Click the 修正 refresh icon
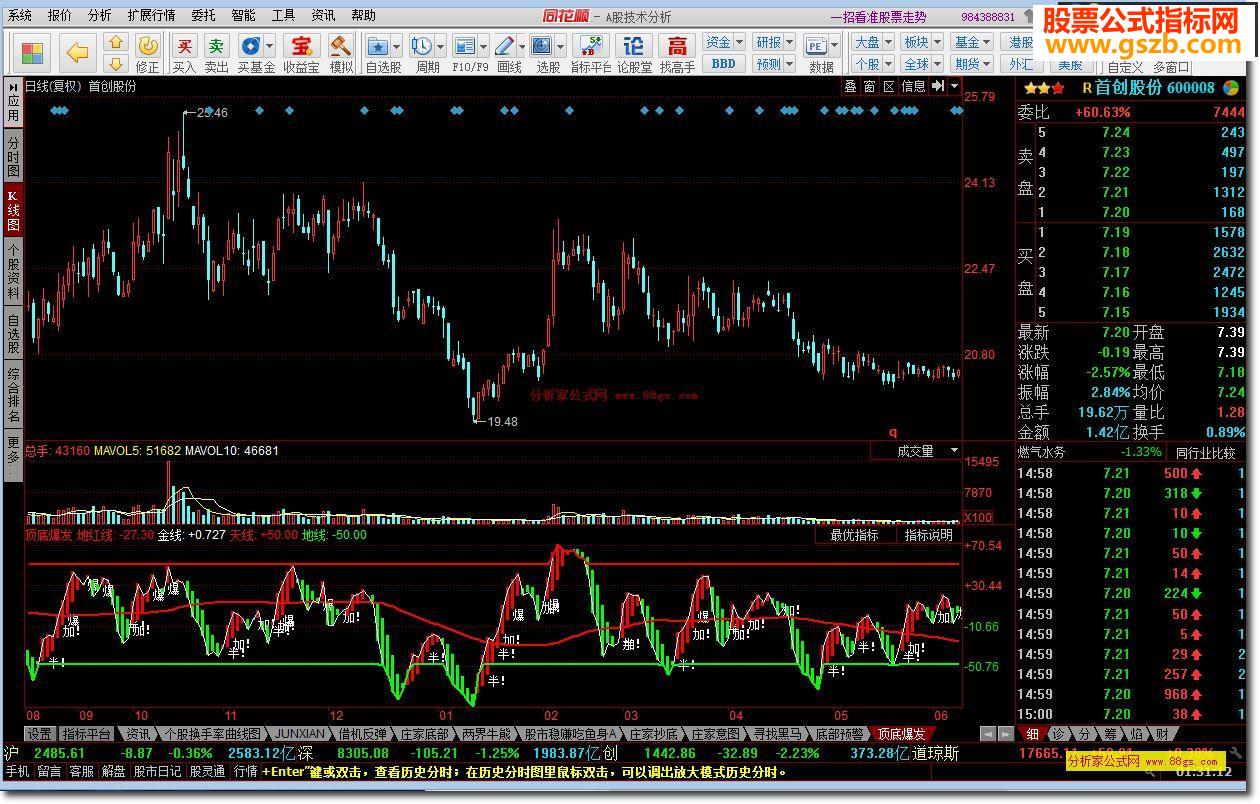 [147, 46]
